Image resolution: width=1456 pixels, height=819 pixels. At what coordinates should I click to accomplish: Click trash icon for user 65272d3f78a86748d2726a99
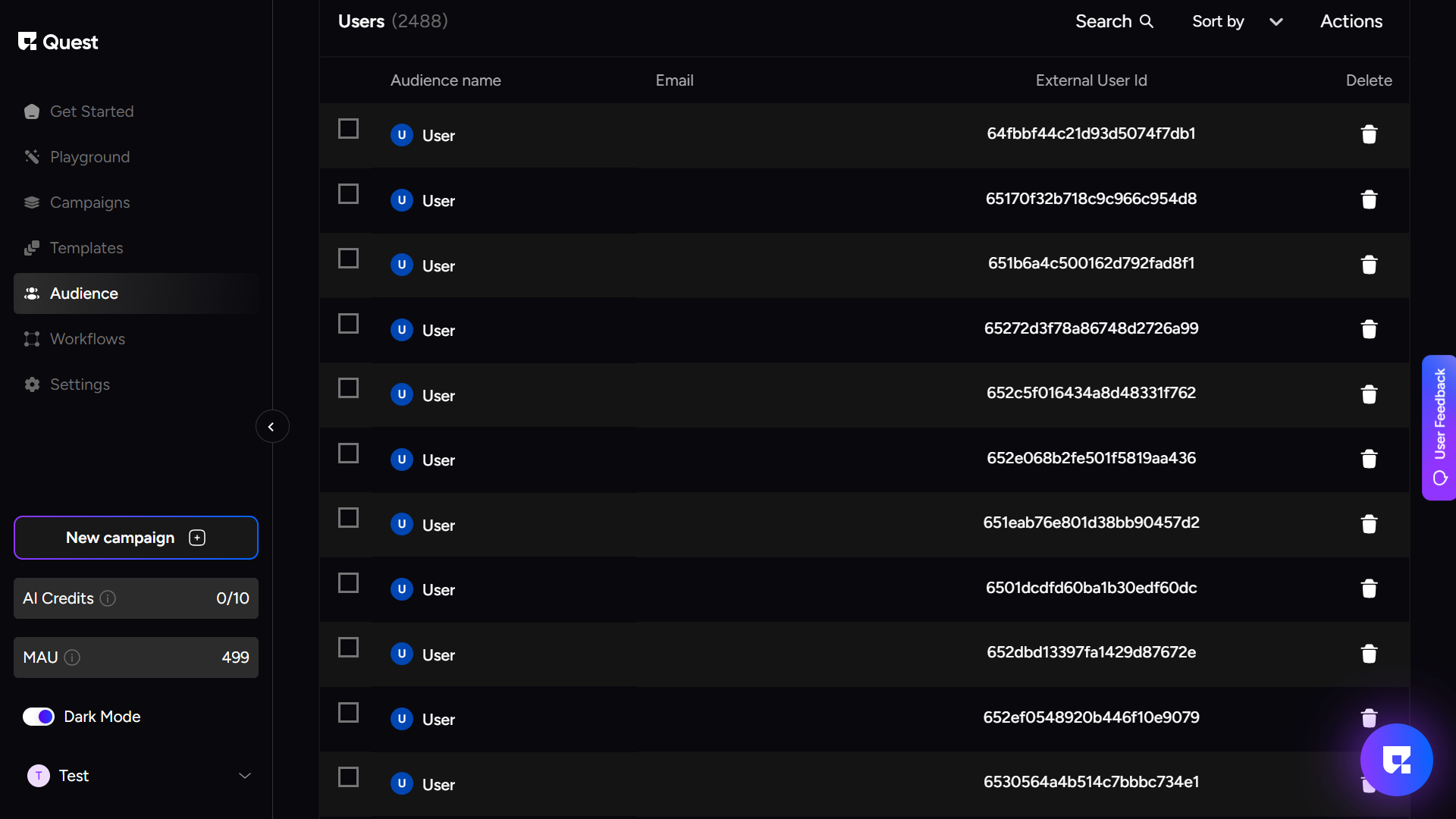pos(1369,330)
